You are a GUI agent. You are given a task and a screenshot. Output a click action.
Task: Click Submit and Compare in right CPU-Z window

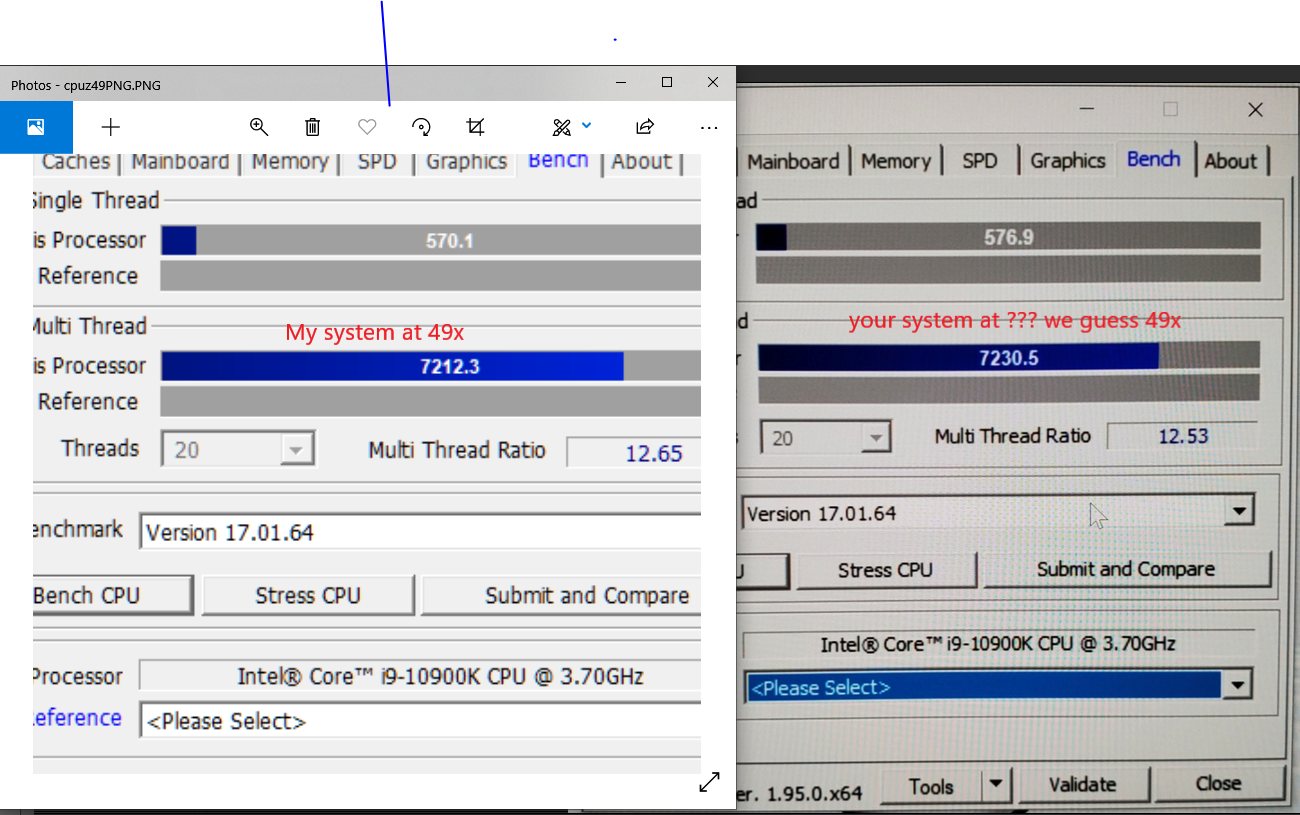[1126, 569]
